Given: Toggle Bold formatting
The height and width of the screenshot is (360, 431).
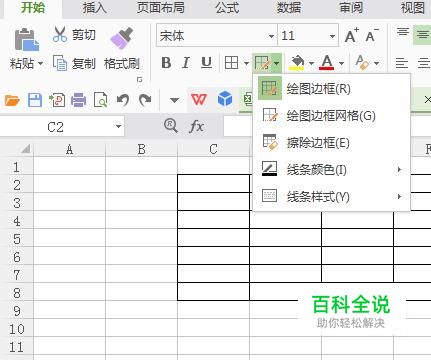Looking at the screenshot, I should point(166,63).
